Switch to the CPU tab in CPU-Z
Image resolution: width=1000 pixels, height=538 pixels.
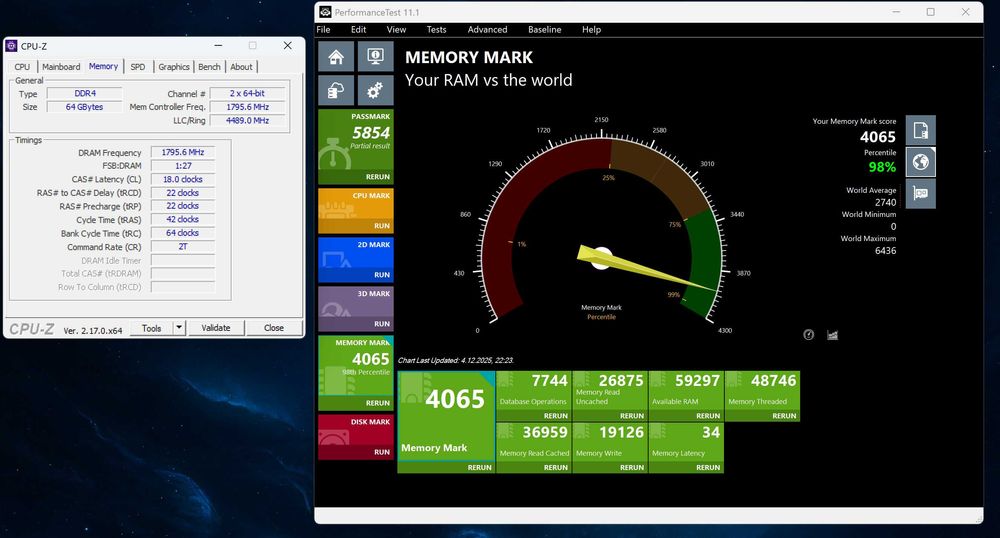[x=22, y=67]
